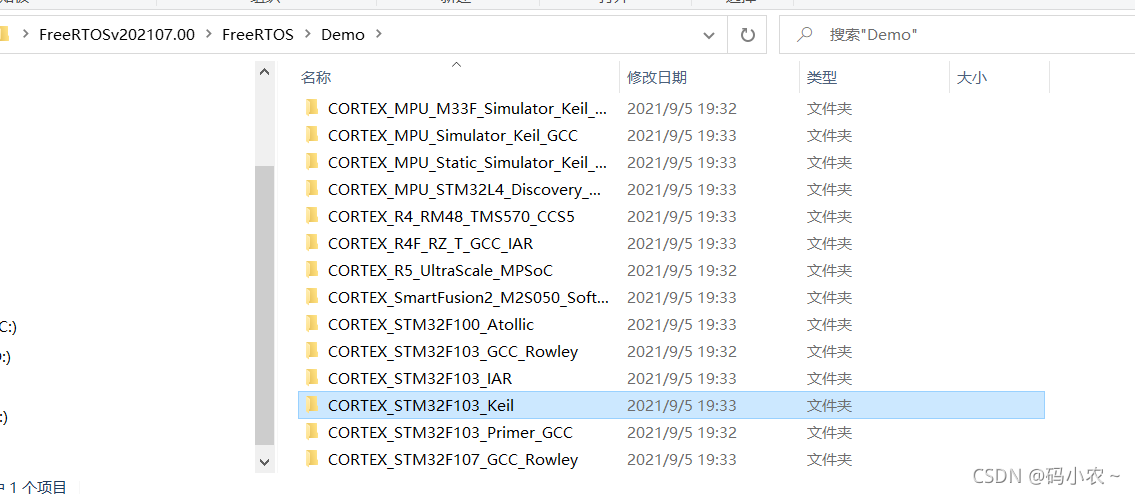Click modified date of CORTEX_STM32F103_Keil row

(681, 405)
